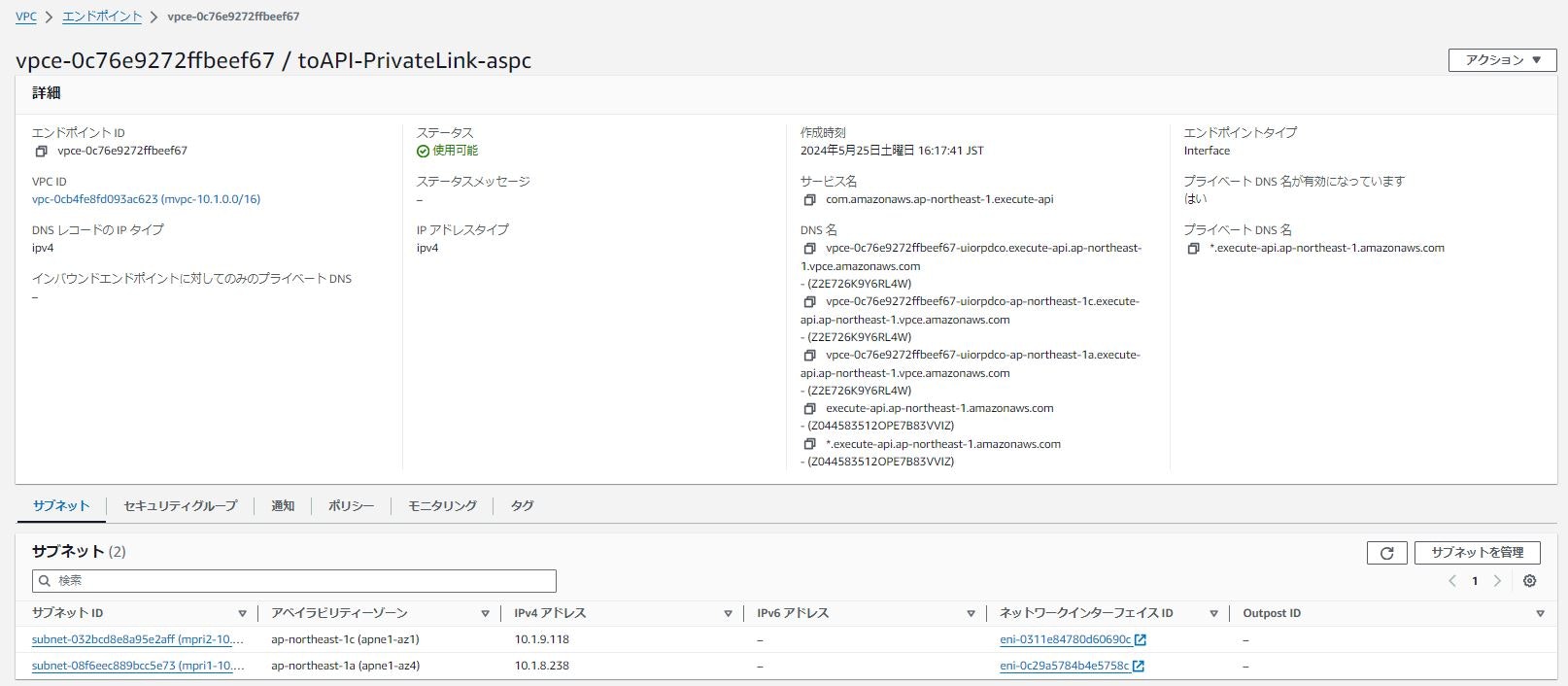Image resolution: width=1568 pixels, height=686 pixels.
Task: Open the アクション dropdown menu
Action: tap(1502, 60)
